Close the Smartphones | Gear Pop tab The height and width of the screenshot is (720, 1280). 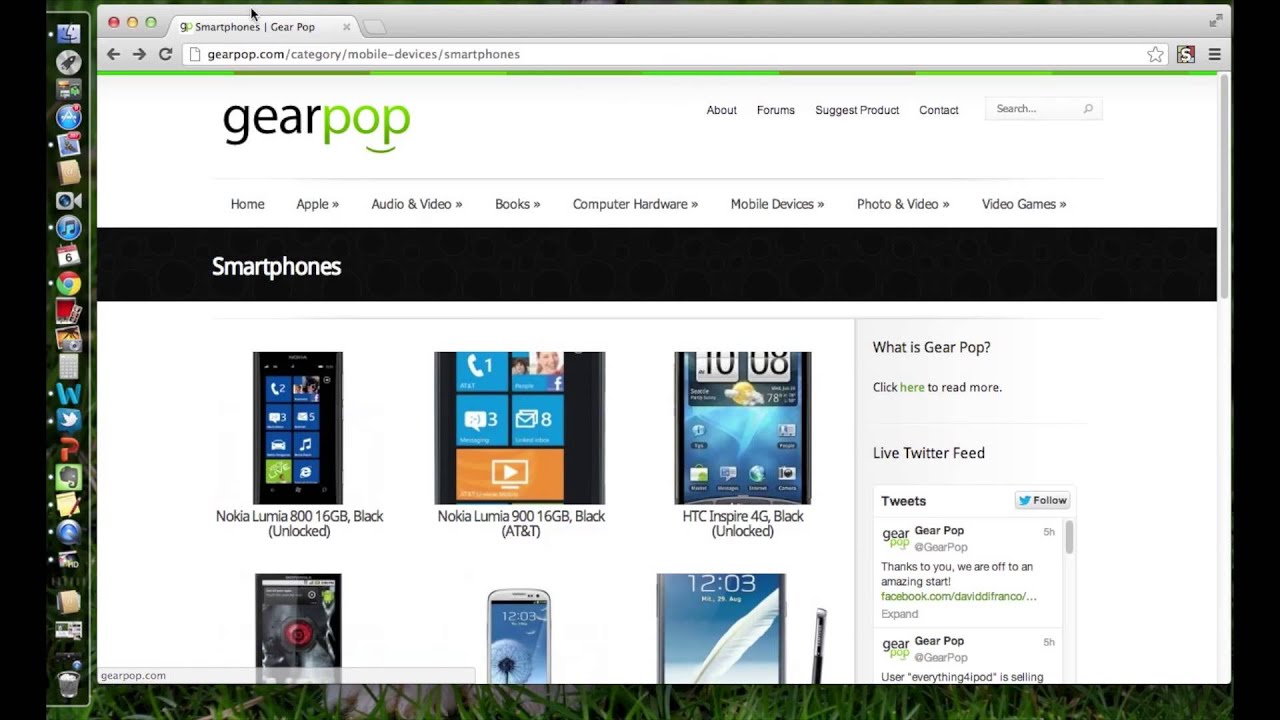(347, 27)
